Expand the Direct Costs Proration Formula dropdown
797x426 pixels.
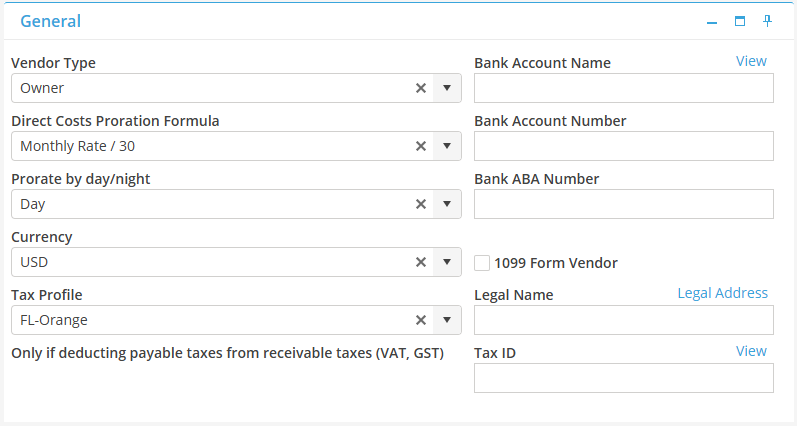click(447, 146)
